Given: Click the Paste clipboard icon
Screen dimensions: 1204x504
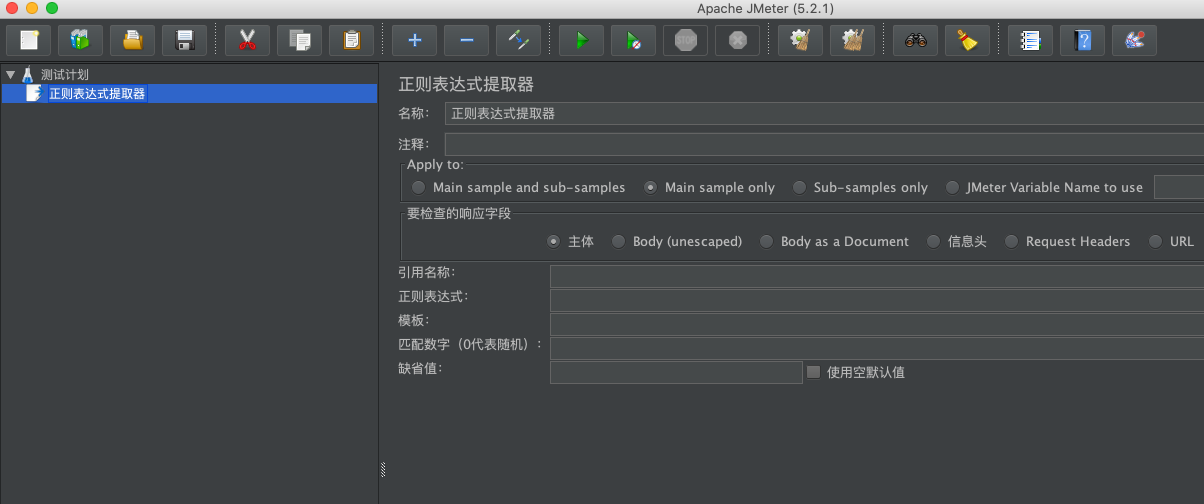Looking at the screenshot, I should point(351,40).
